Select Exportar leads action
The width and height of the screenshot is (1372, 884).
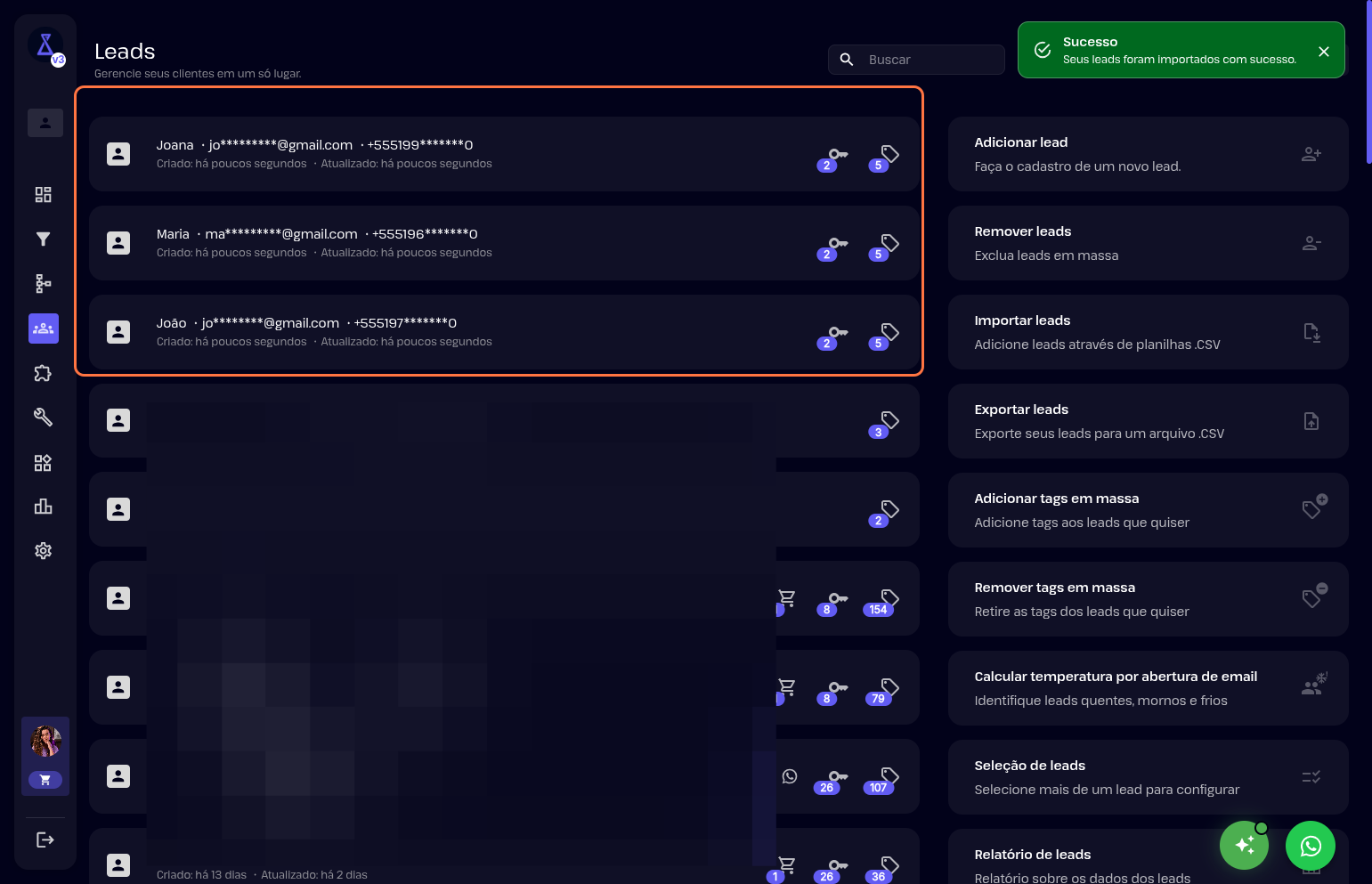1147,421
